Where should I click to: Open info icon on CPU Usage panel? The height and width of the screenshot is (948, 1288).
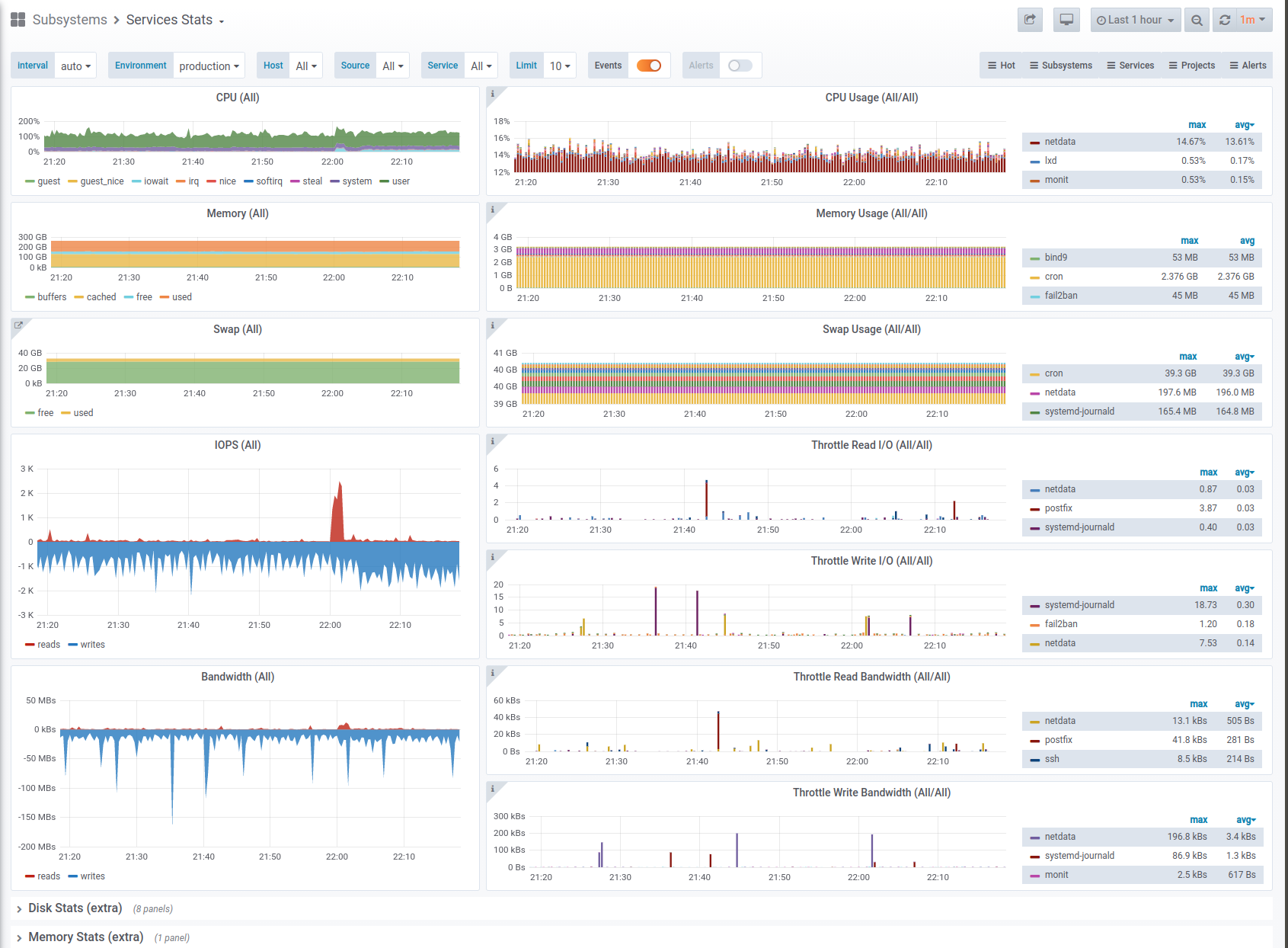click(493, 94)
